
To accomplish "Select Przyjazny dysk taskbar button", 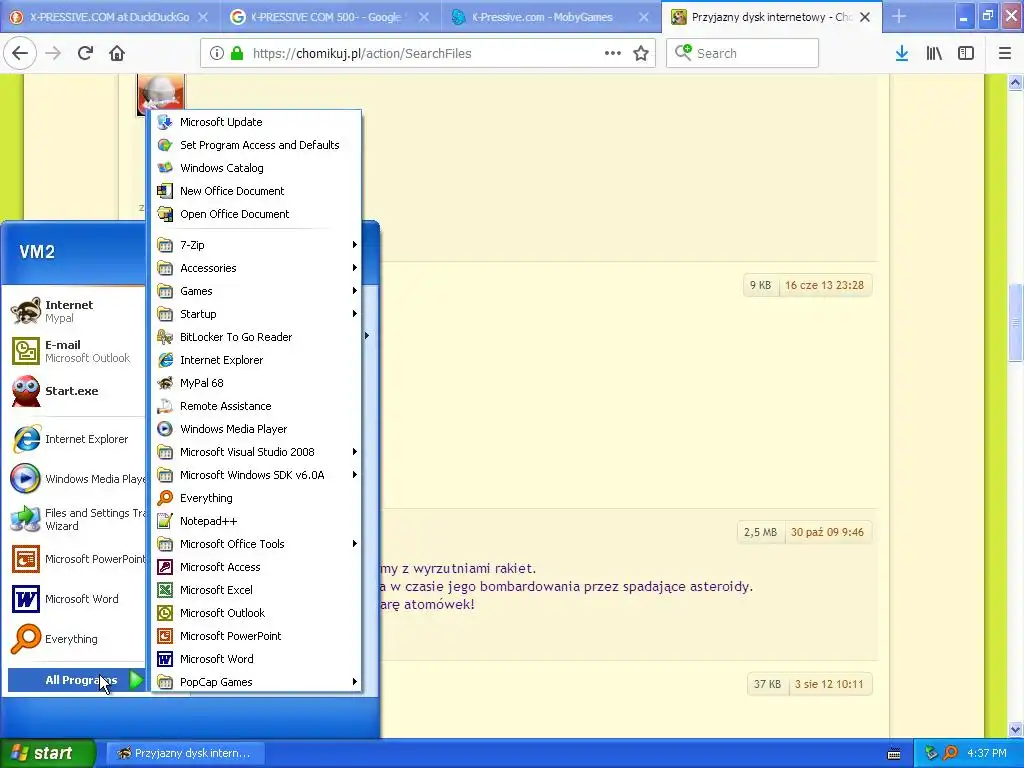I will [x=185, y=753].
